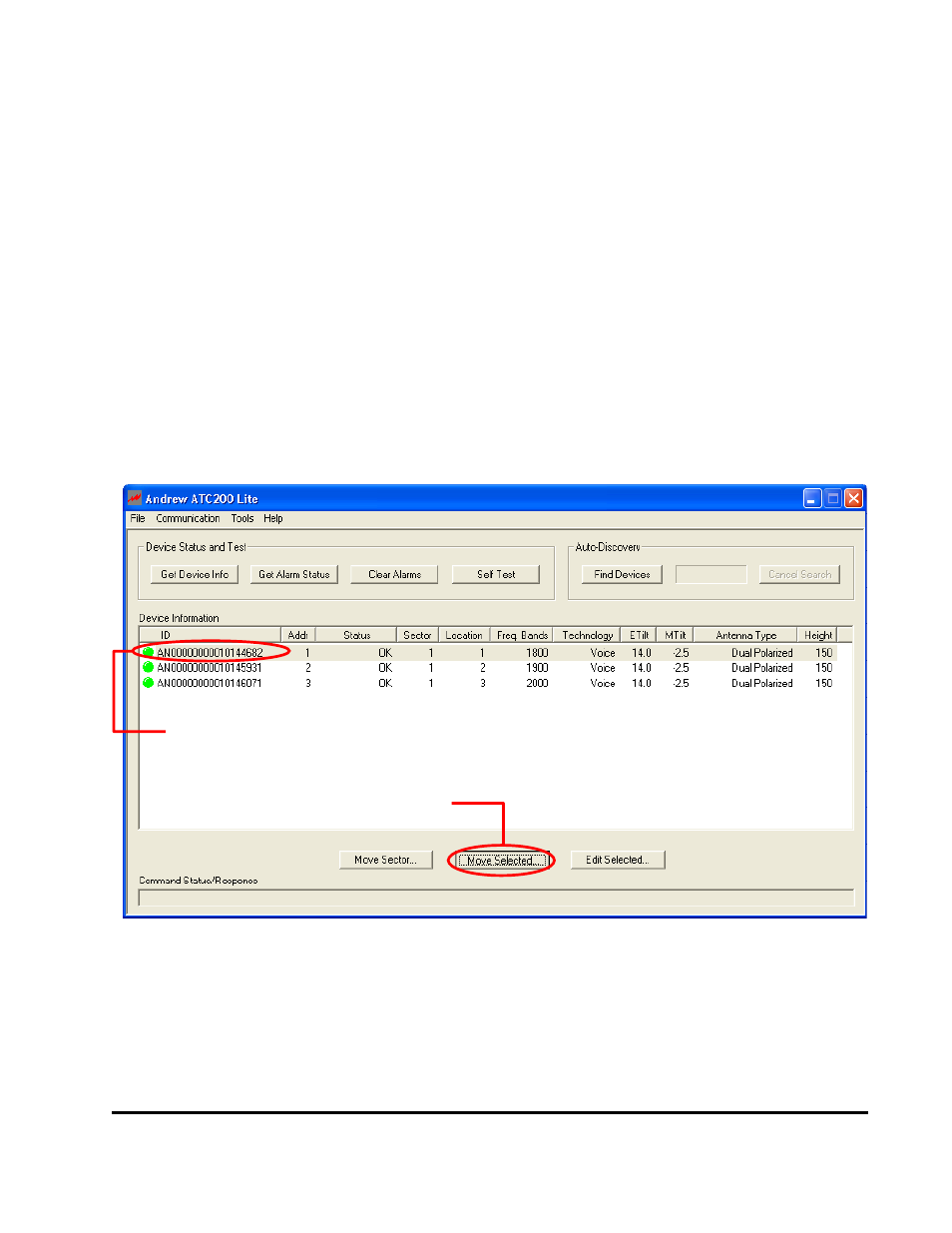Screen dimensions: 952x1233
Task: Click the Auto-Discovery progress field
Action: (x=712, y=574)
